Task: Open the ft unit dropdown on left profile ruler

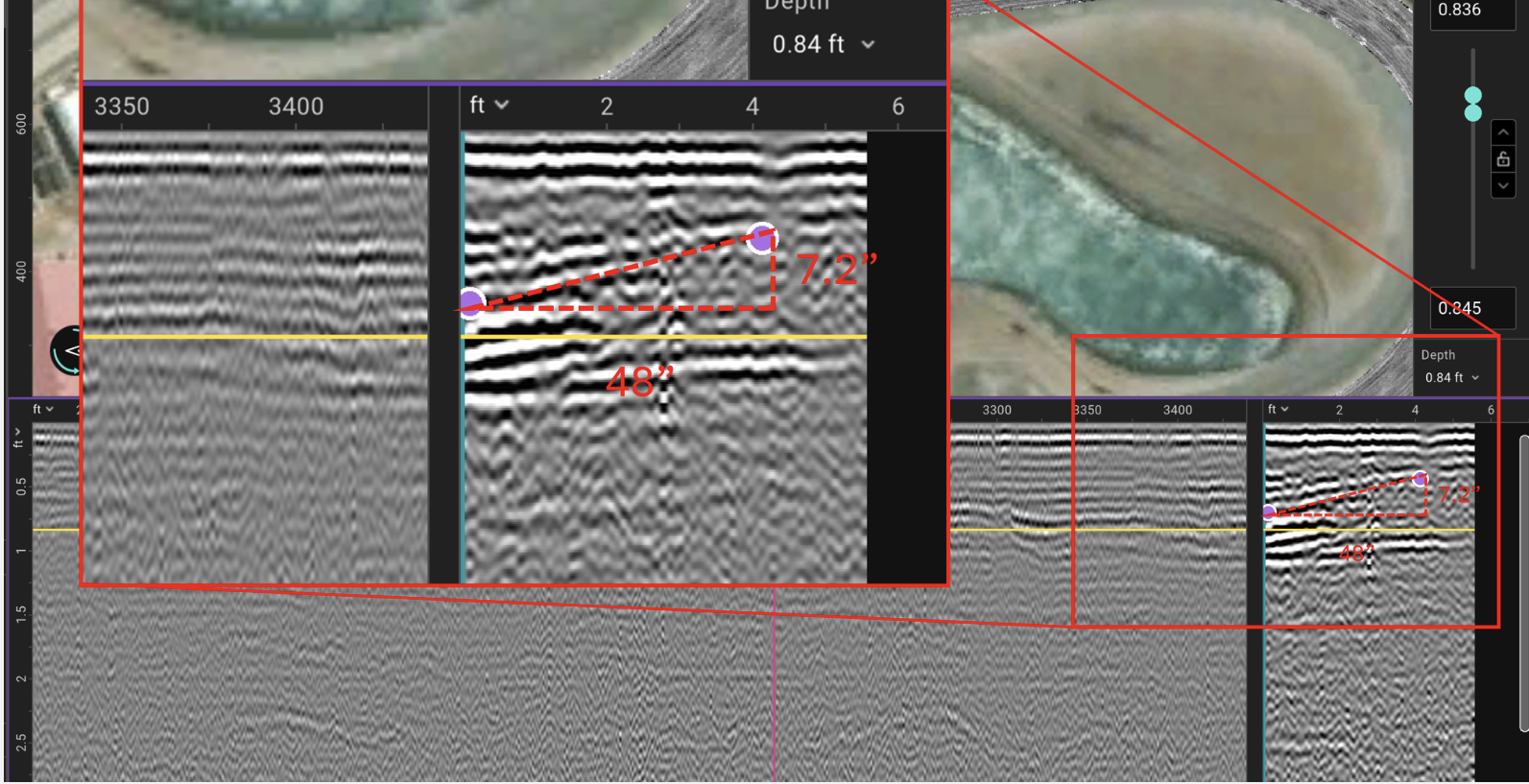Action: 43,410
